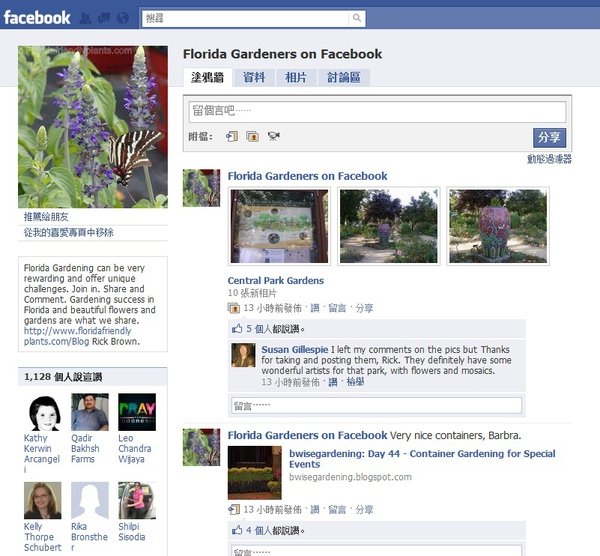Like Susan Gillespie's comment
This screenshot has height=556, width=600.
(333, 382)
